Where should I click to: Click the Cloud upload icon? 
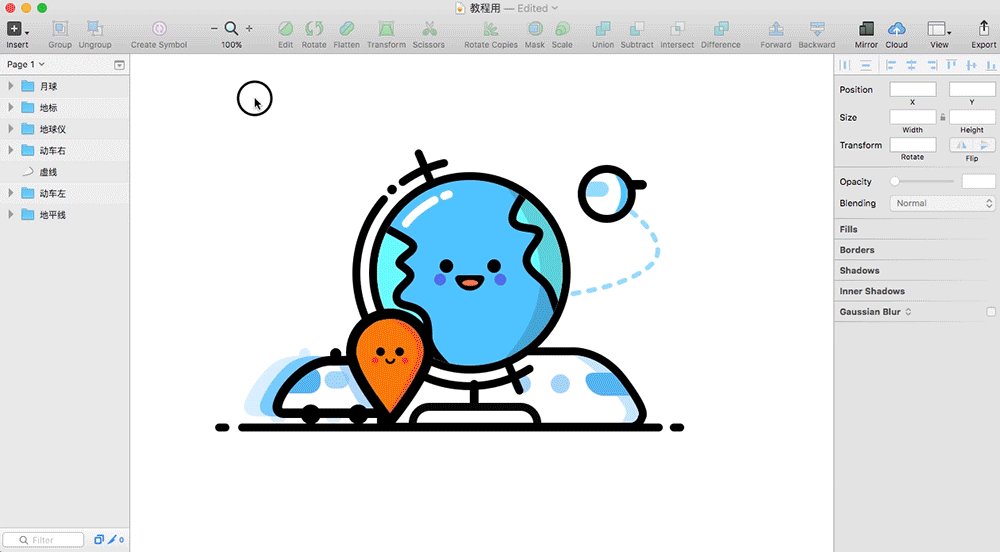[x=896, y=29]
